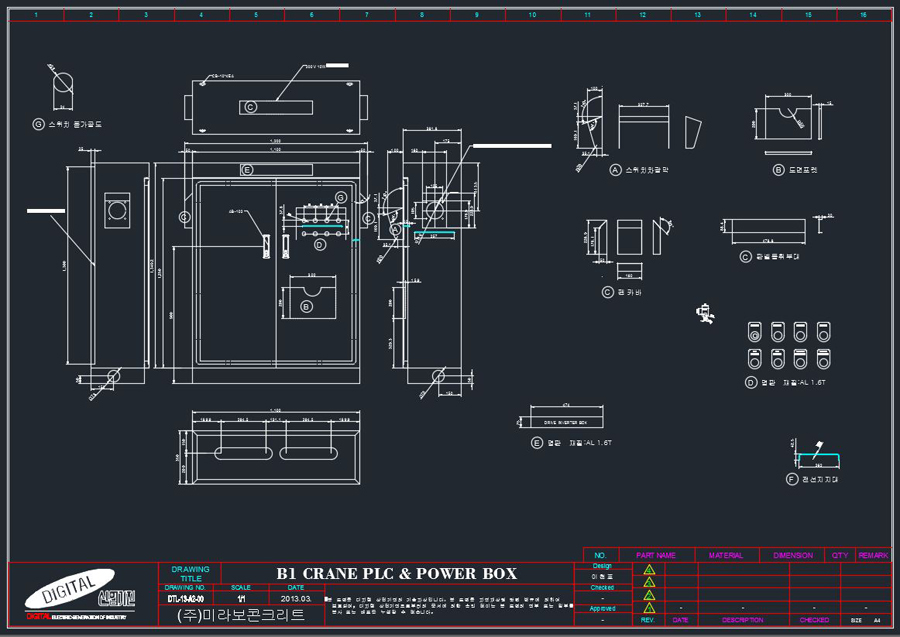Click the DIGITAL oval logo in title block
This screenshot has width=900, height=637.
(69, 588)
